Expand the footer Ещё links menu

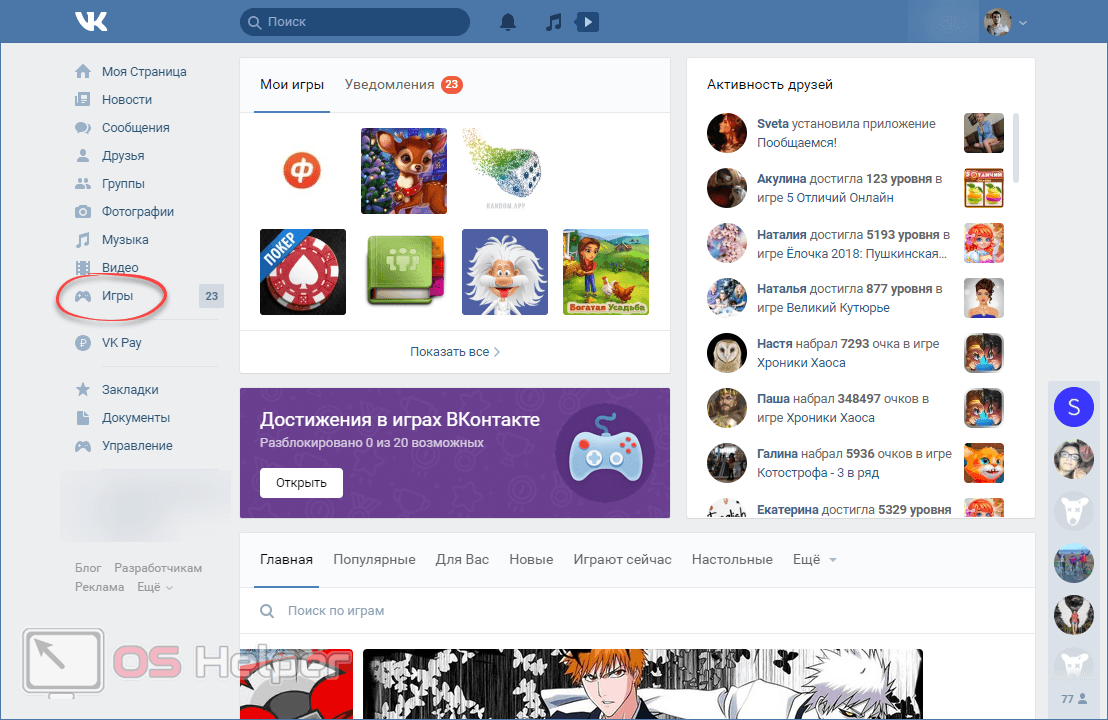pos(154,587)
